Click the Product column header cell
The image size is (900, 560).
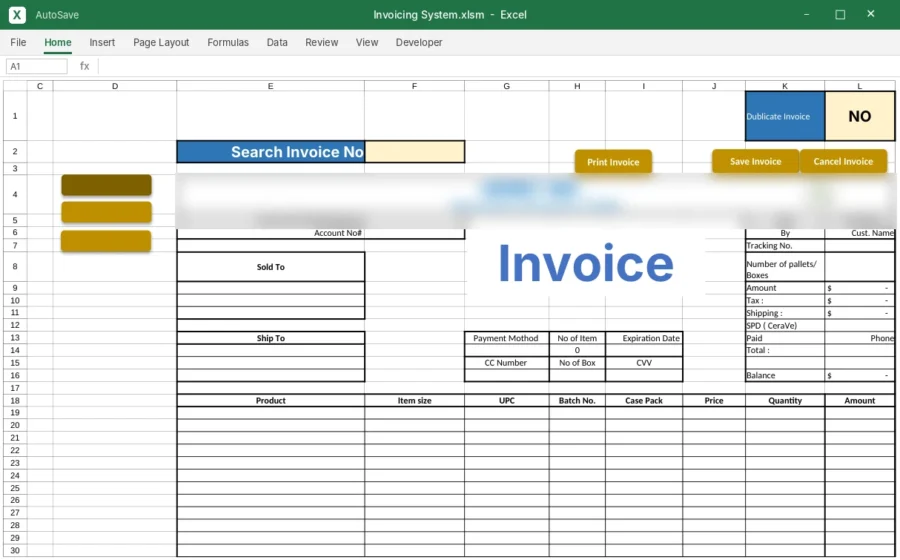click(x=271, y=400)
